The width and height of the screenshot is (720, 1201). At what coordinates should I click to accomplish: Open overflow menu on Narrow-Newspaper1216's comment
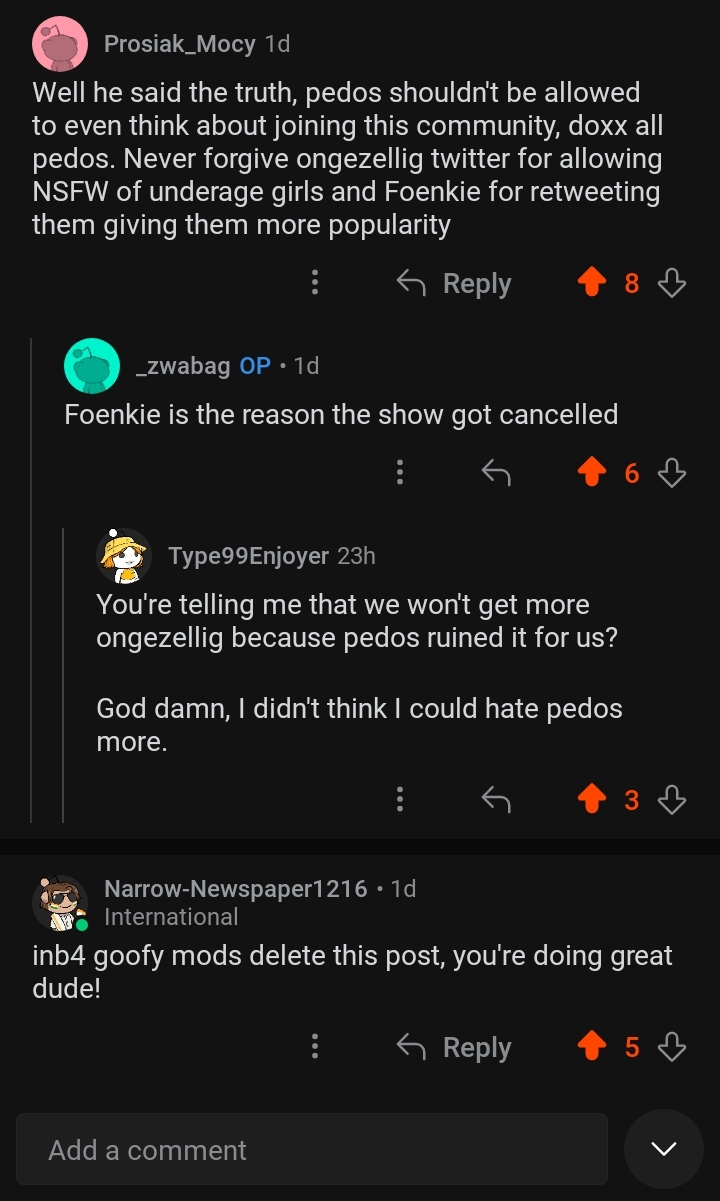(315, 1047)
